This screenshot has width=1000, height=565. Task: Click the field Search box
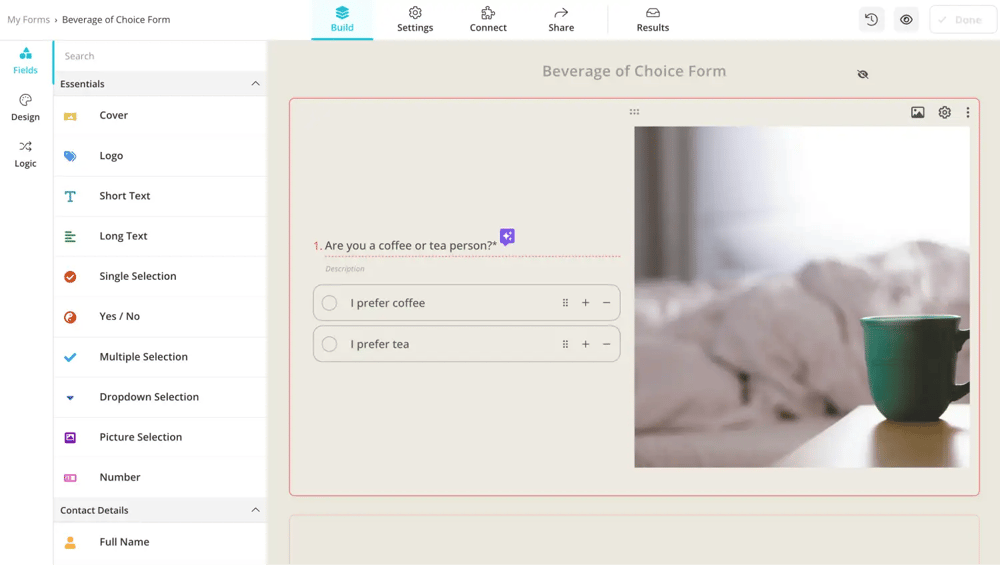pos(160,56)
